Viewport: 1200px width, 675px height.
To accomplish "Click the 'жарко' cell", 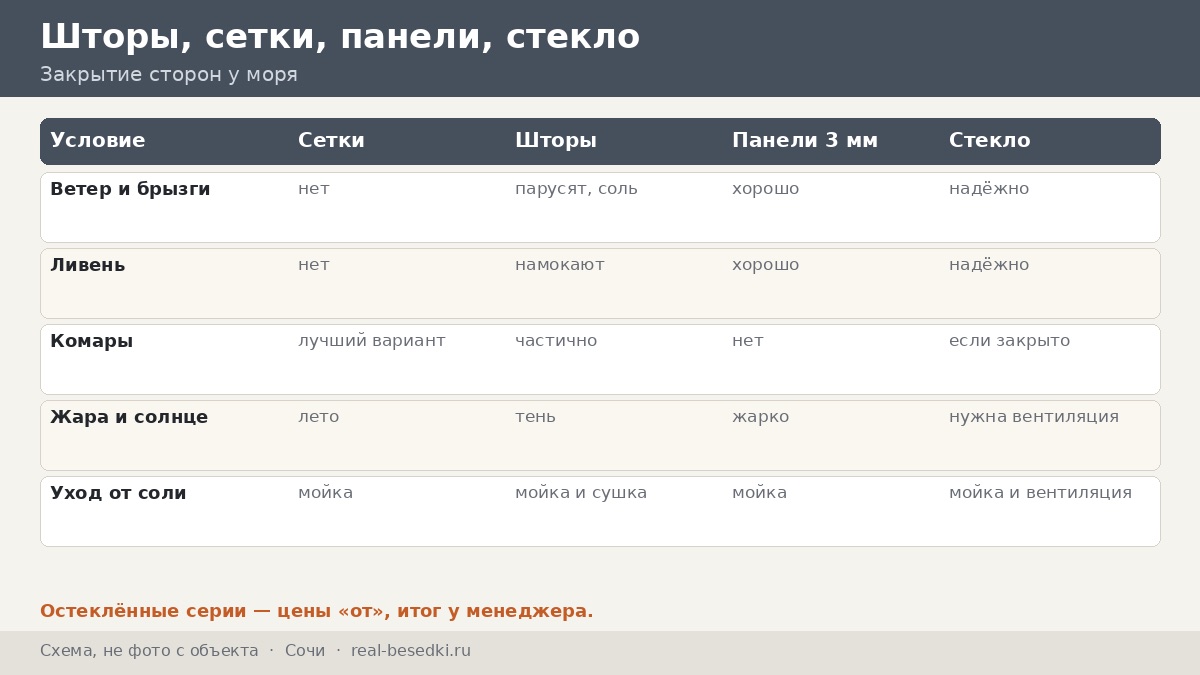I will pos(761,417).
